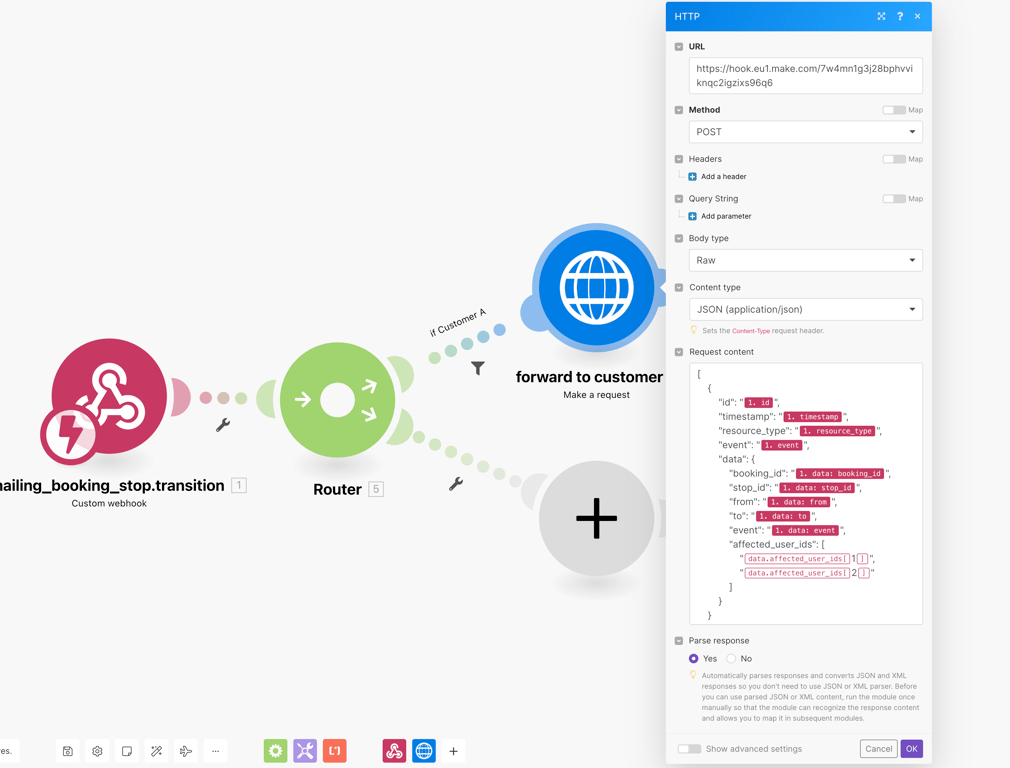Click the save scenario icon
Screen dimensions: 1010x768
[68, 751]
